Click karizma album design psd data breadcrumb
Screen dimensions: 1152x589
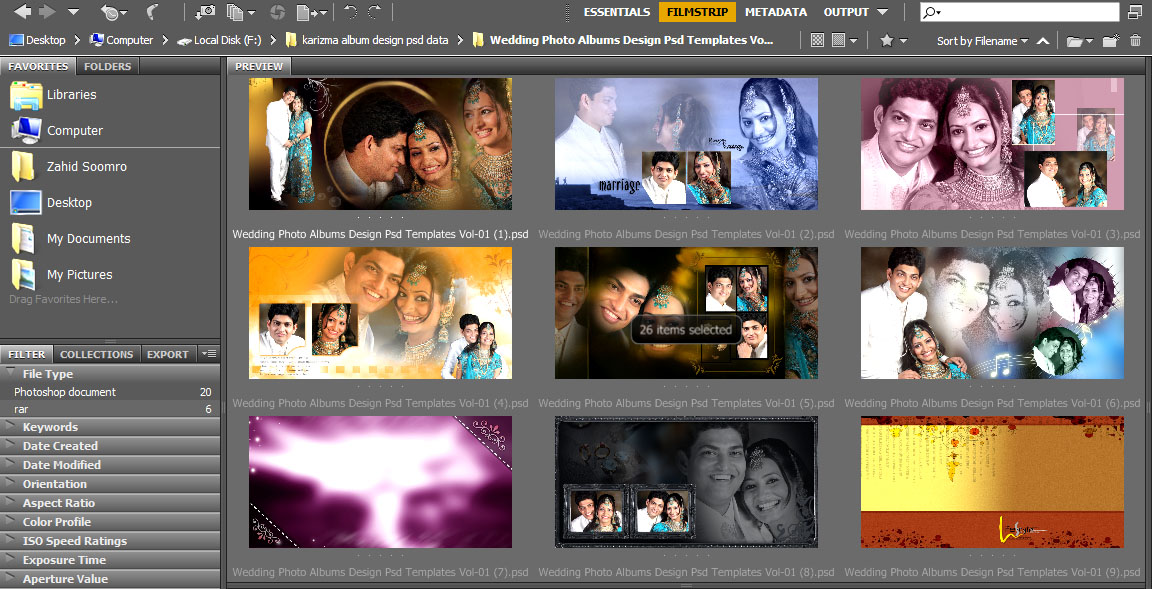(x=367, y=40)
